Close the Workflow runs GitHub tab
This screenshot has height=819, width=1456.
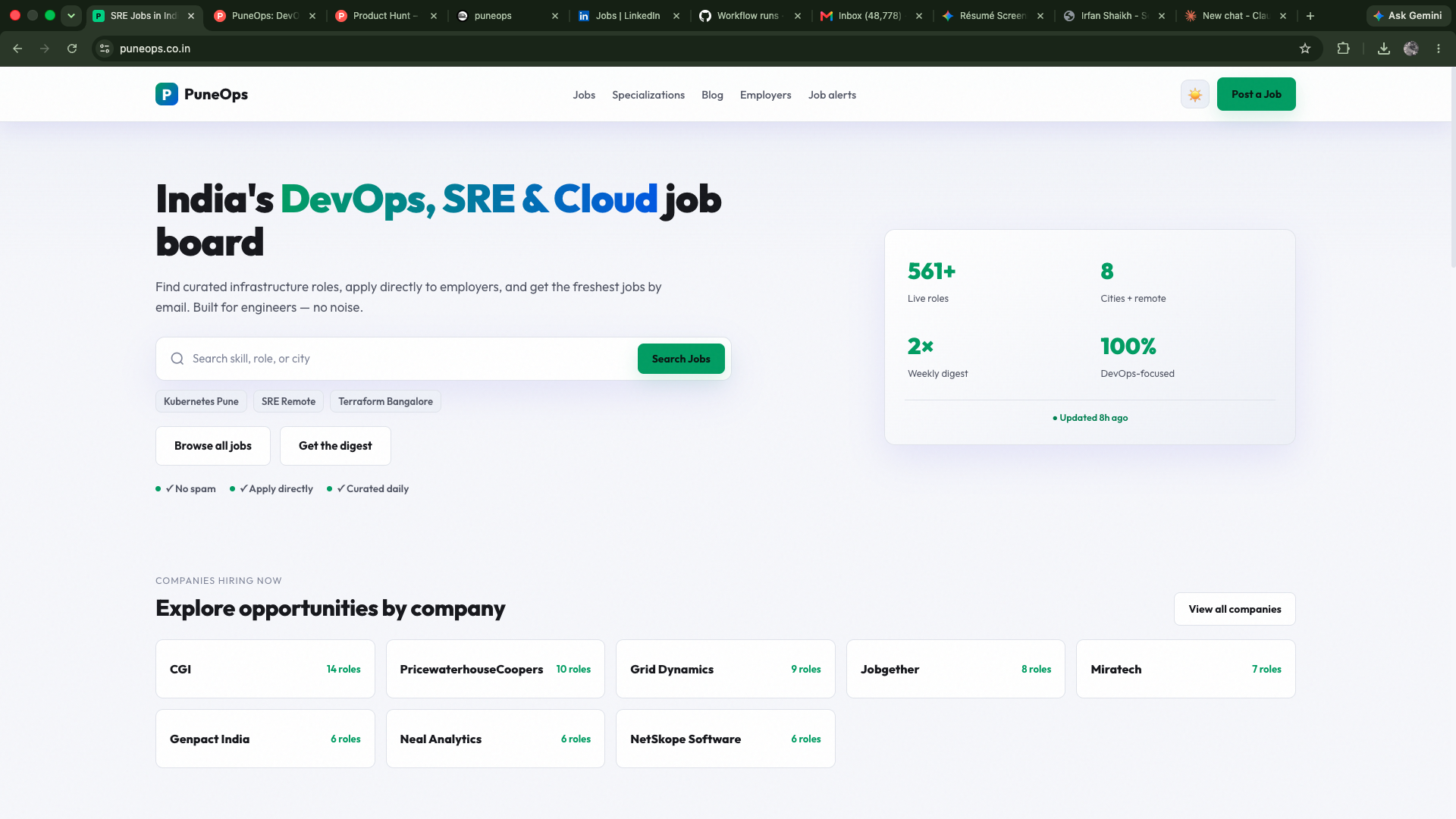tap(798, 16)
